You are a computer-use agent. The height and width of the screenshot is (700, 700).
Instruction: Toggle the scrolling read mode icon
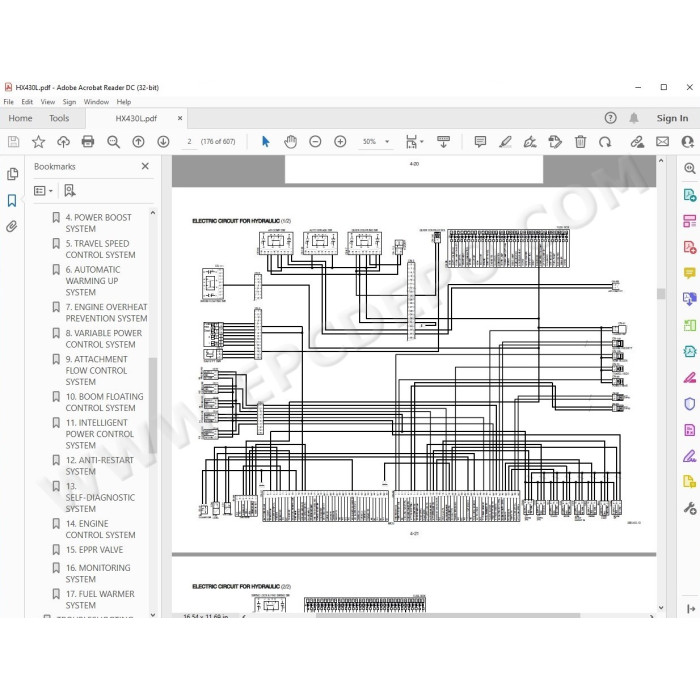443,142
